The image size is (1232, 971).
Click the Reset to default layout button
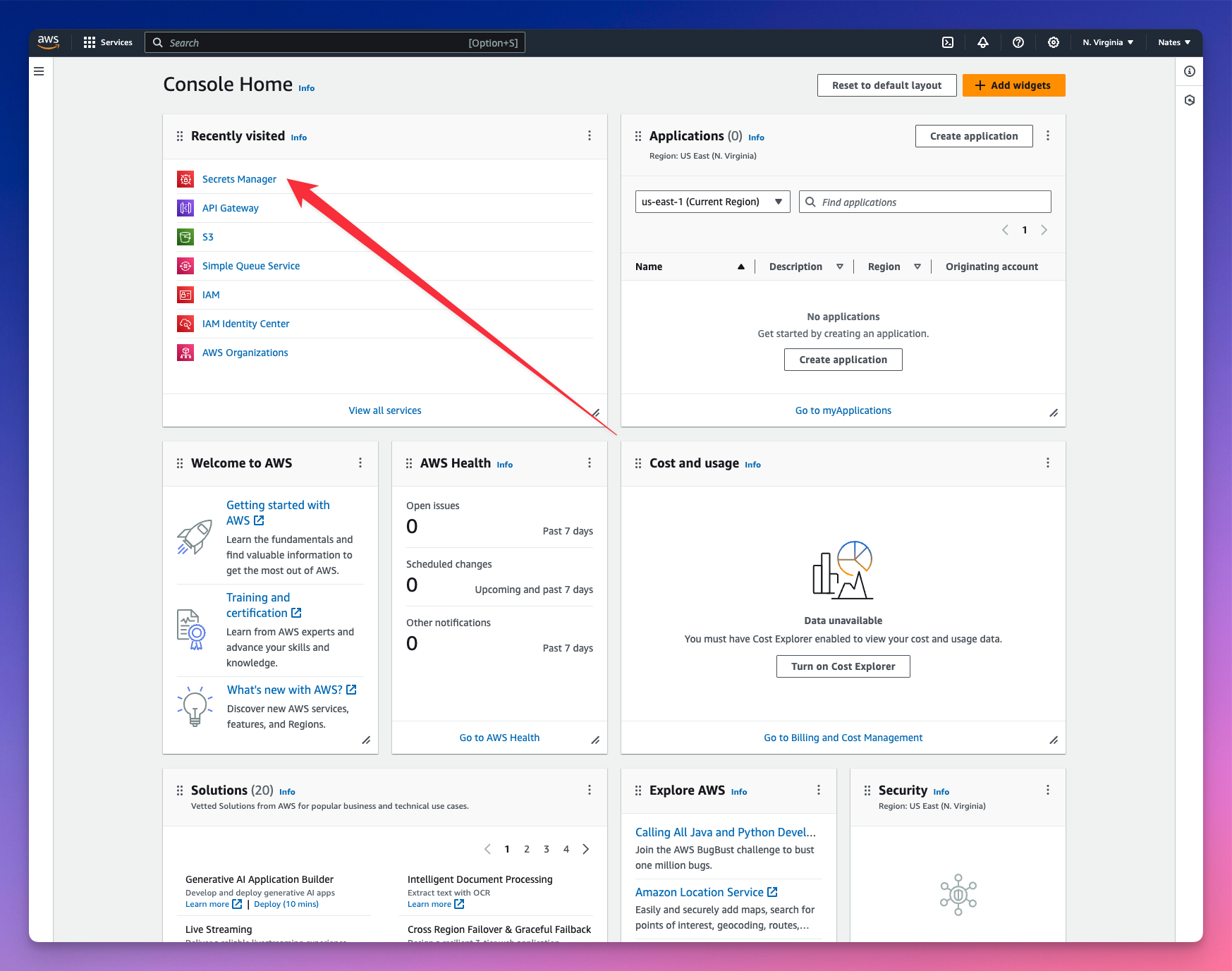886,85
